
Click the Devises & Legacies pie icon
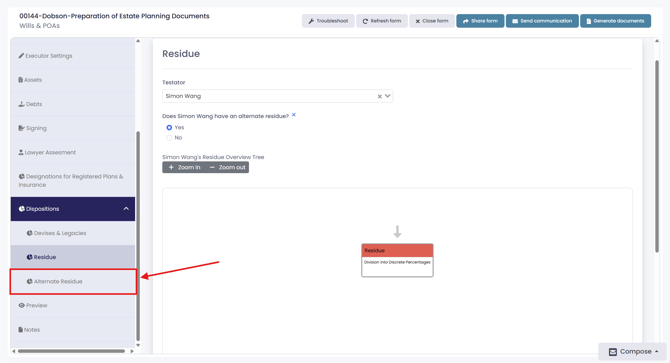point(29,233)
